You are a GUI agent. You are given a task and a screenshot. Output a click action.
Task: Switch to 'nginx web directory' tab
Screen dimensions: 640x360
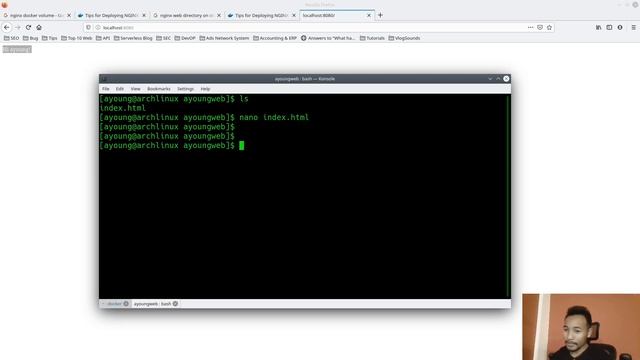pyautogui.click(x=187, y=15)
